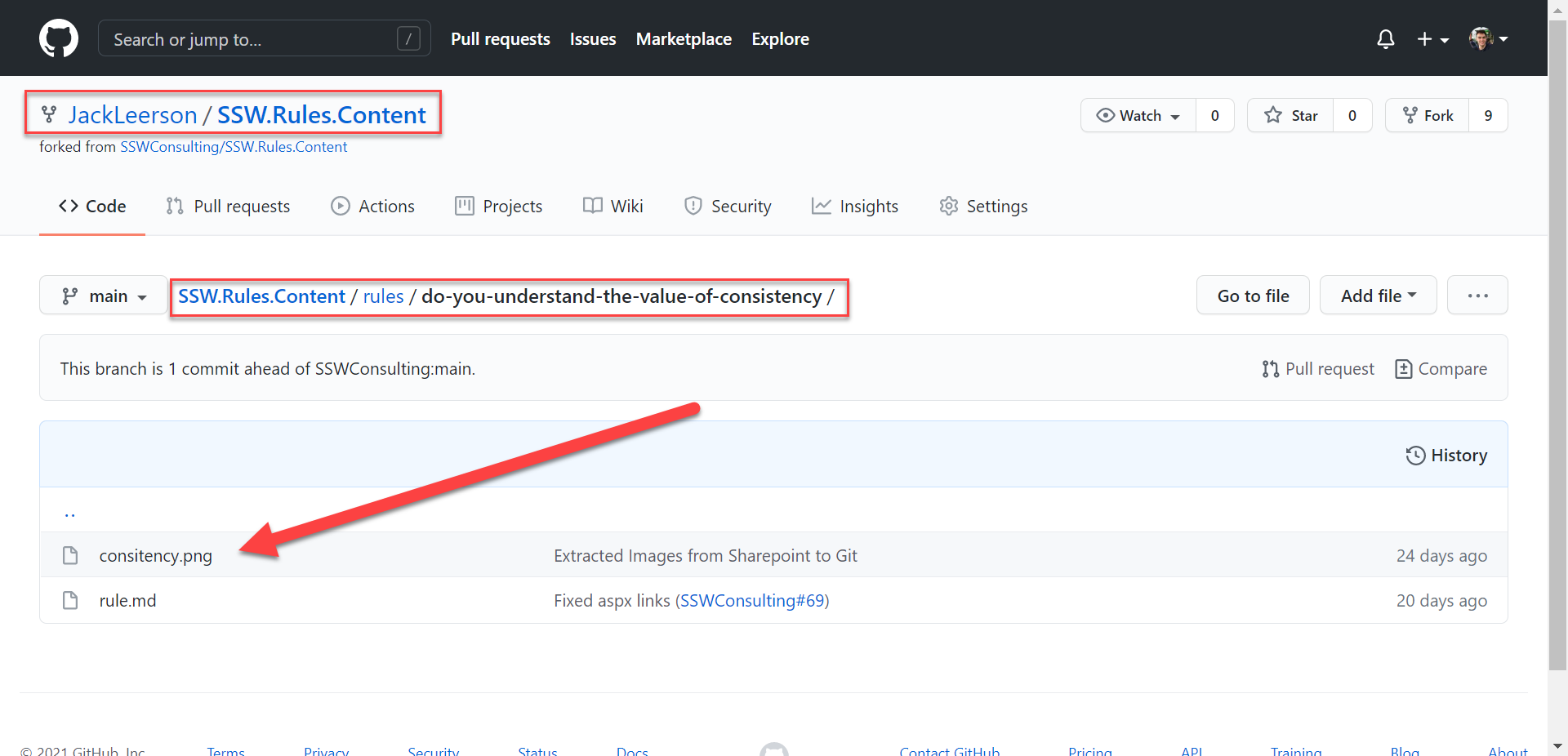Open Explore in the top navigation

[x=780, y=39]
